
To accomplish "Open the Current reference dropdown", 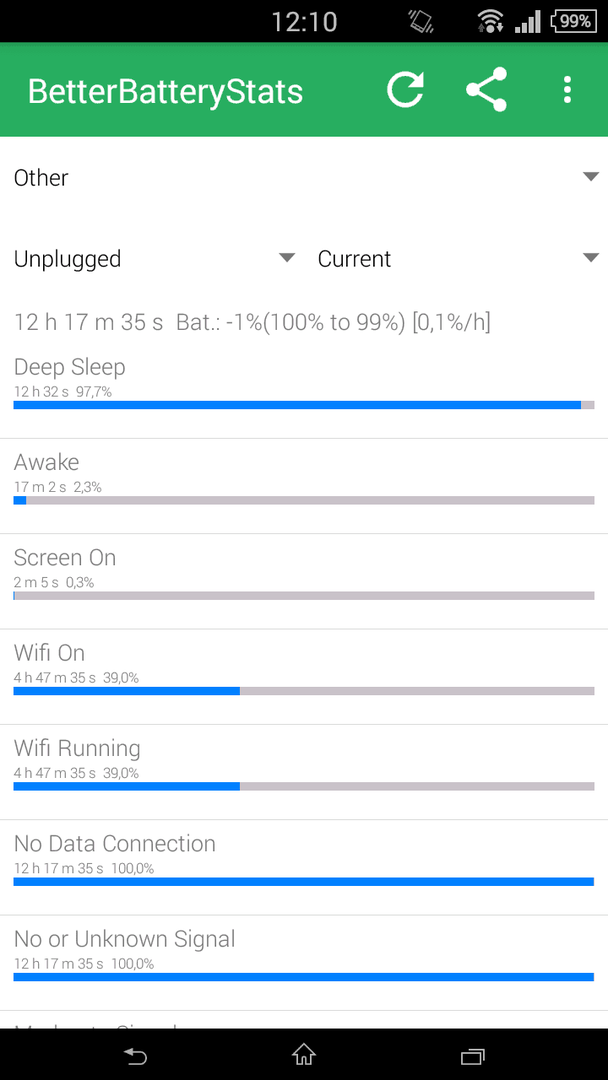I will click(x=457, y=258).
